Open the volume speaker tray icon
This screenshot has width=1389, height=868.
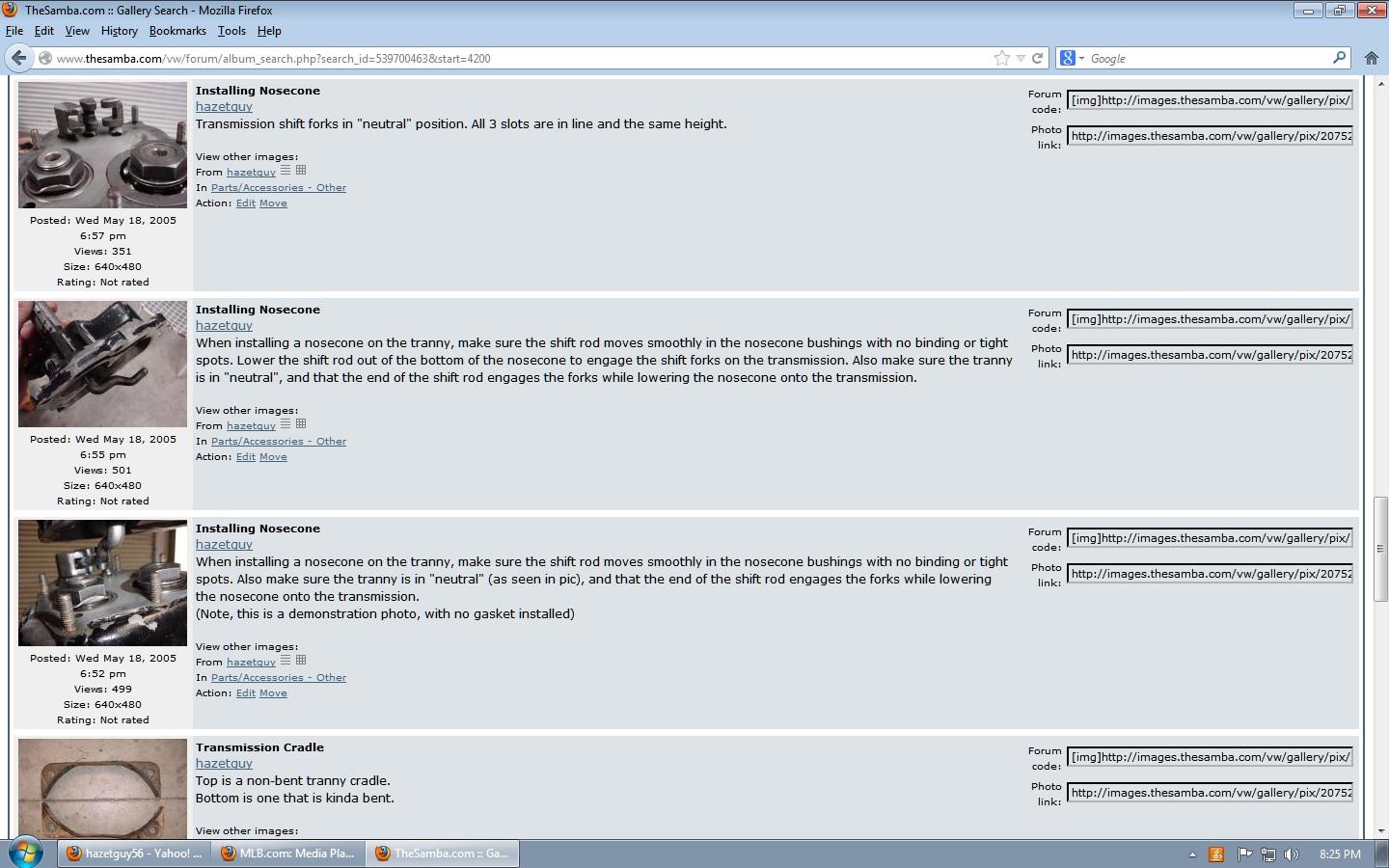point(1292,854)
